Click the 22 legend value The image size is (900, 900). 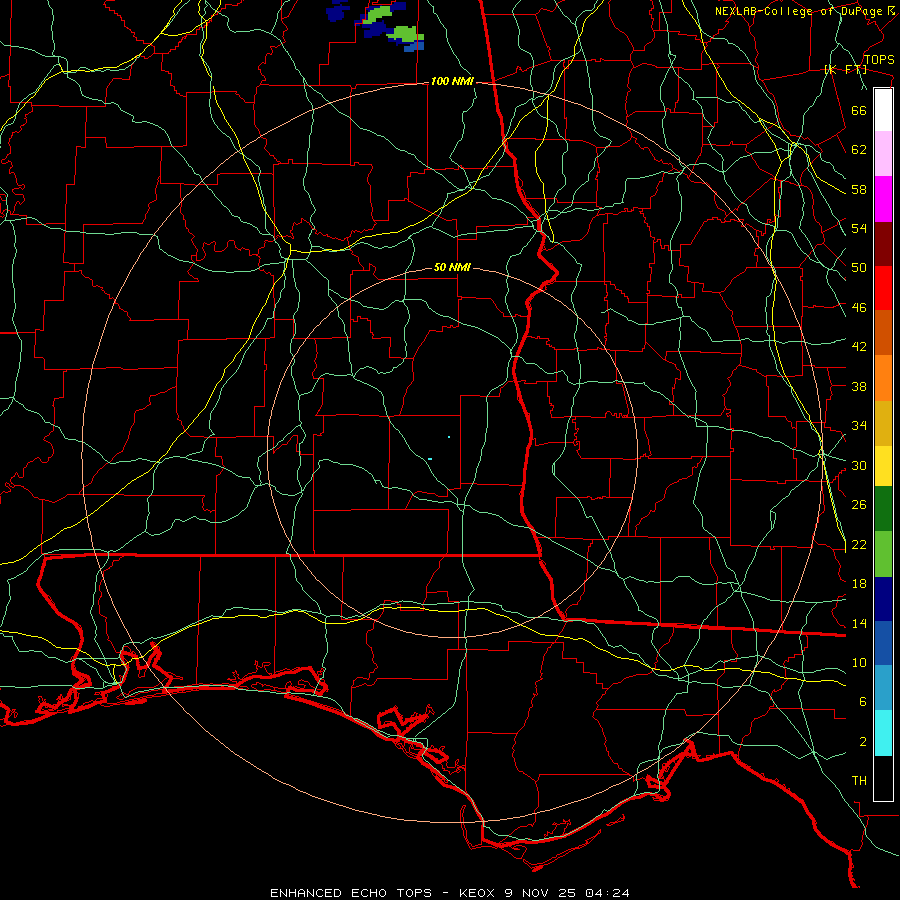tap(859, 545)
